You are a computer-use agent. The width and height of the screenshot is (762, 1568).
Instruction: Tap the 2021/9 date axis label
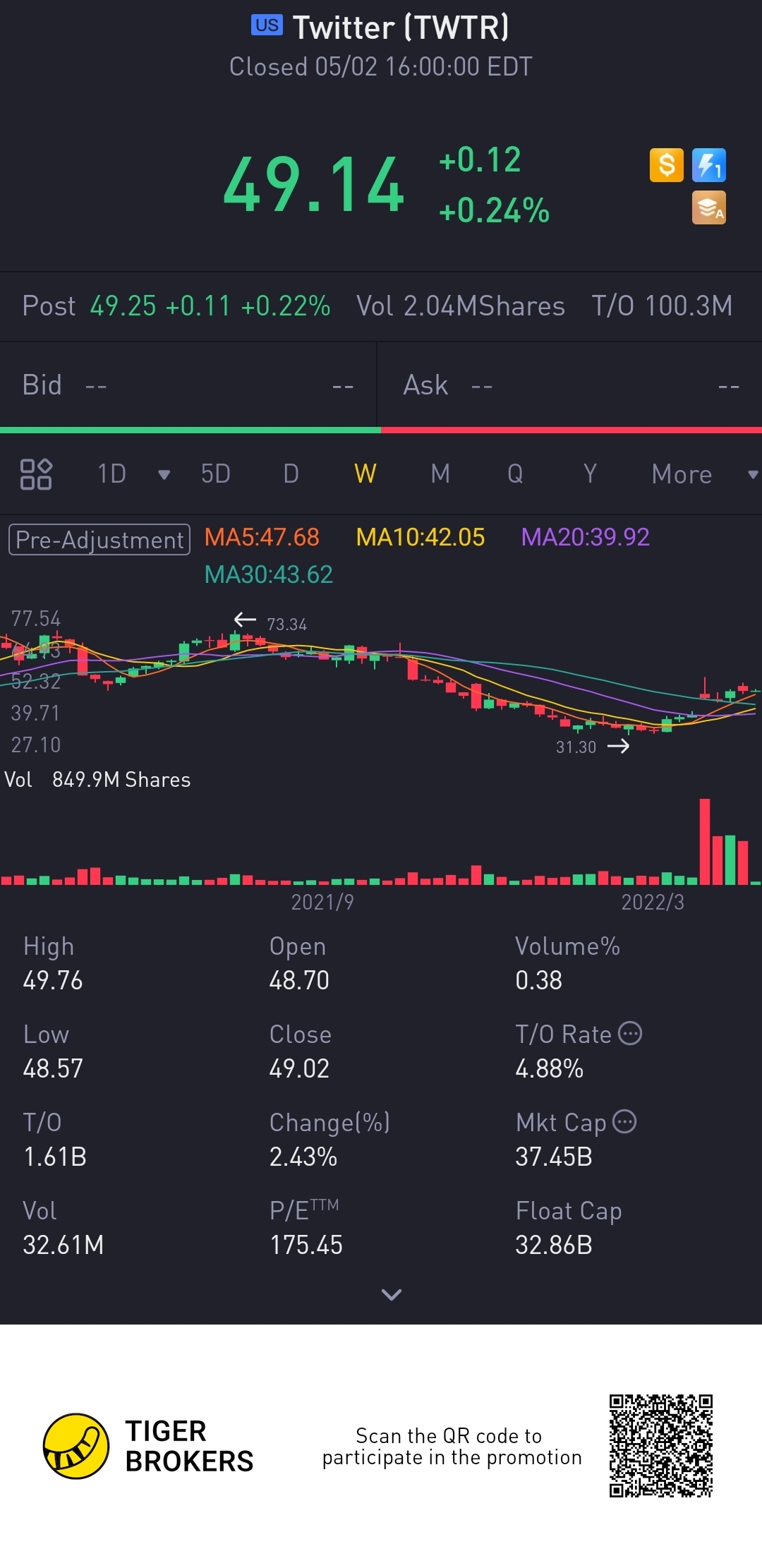pyautogui.click(x=322, y=902)
